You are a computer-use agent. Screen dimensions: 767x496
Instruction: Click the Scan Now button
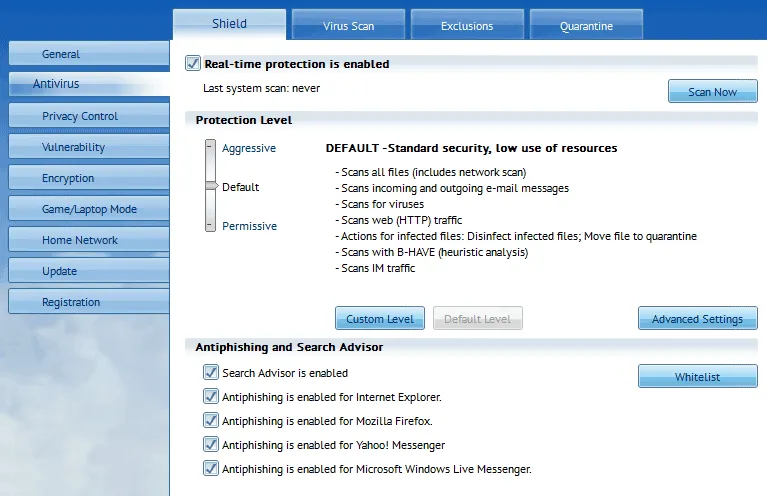click(713, 91)
